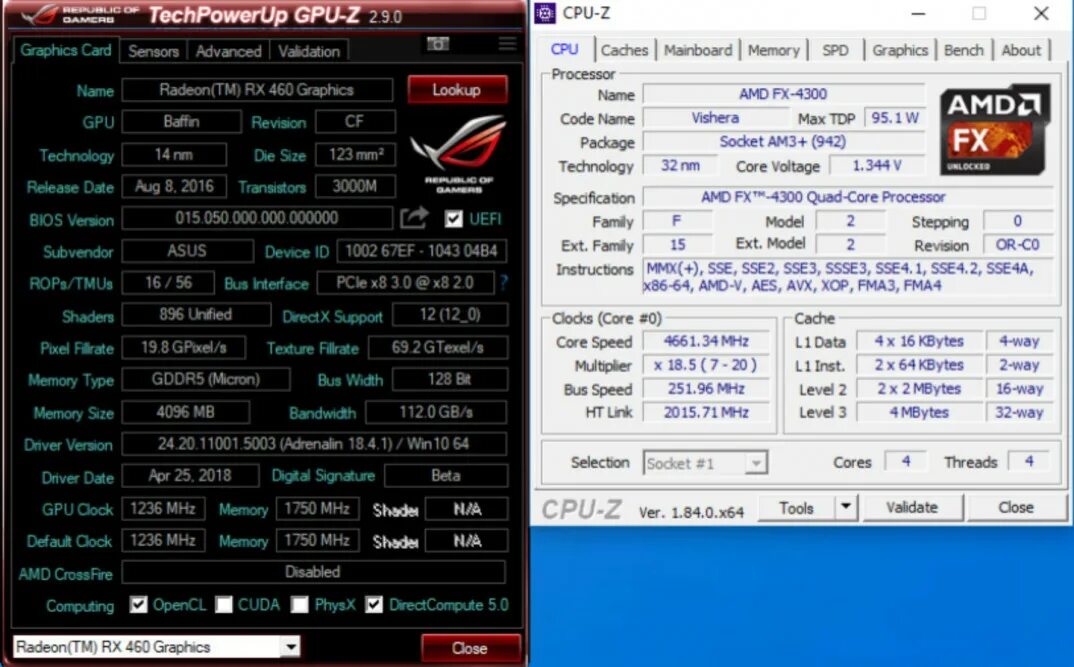Image resolution: width=1074 pixels, height=667 pixels.
Task: Click the Memory Type GDDR5 (Micron) field
Action: coord(205,379)
